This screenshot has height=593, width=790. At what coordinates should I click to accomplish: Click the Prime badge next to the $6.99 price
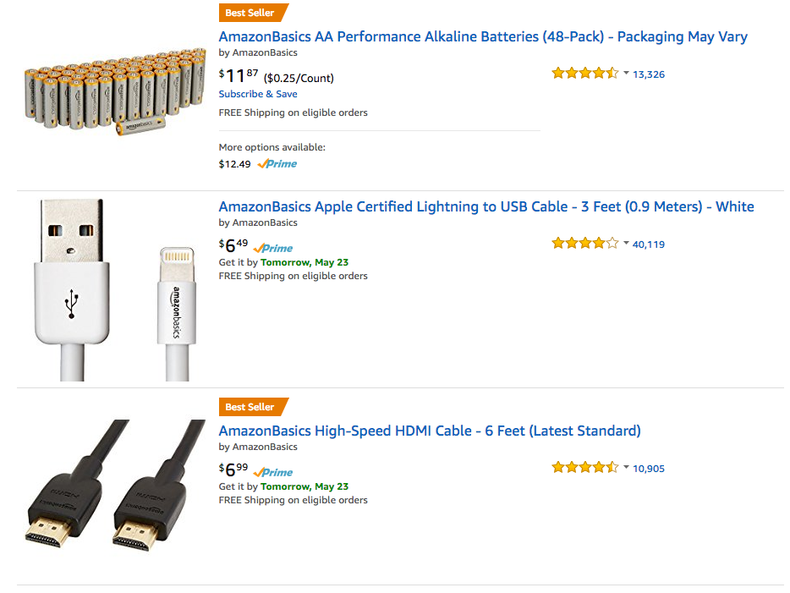click(273, 472)
